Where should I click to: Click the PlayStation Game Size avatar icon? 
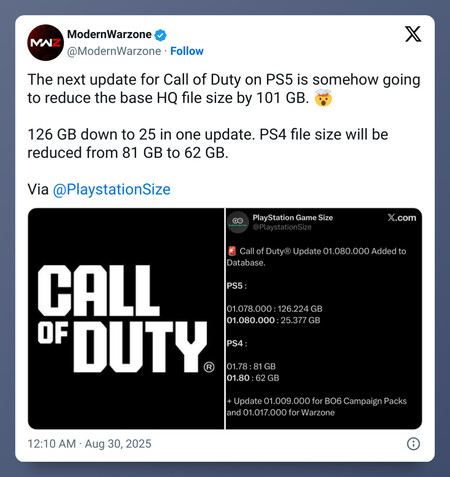tap(238, 221)
